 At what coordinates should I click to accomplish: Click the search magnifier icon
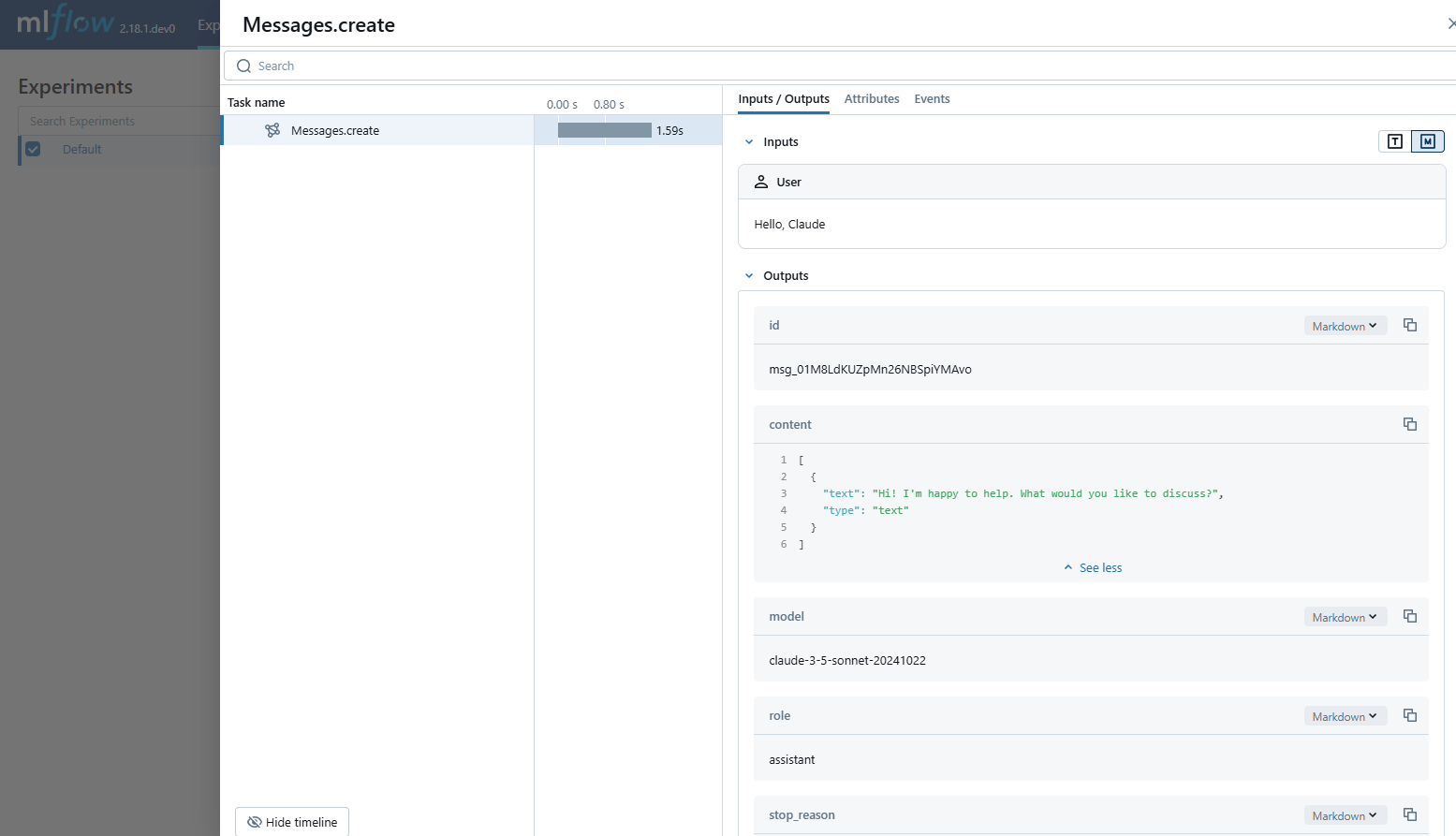pos(243,66)
